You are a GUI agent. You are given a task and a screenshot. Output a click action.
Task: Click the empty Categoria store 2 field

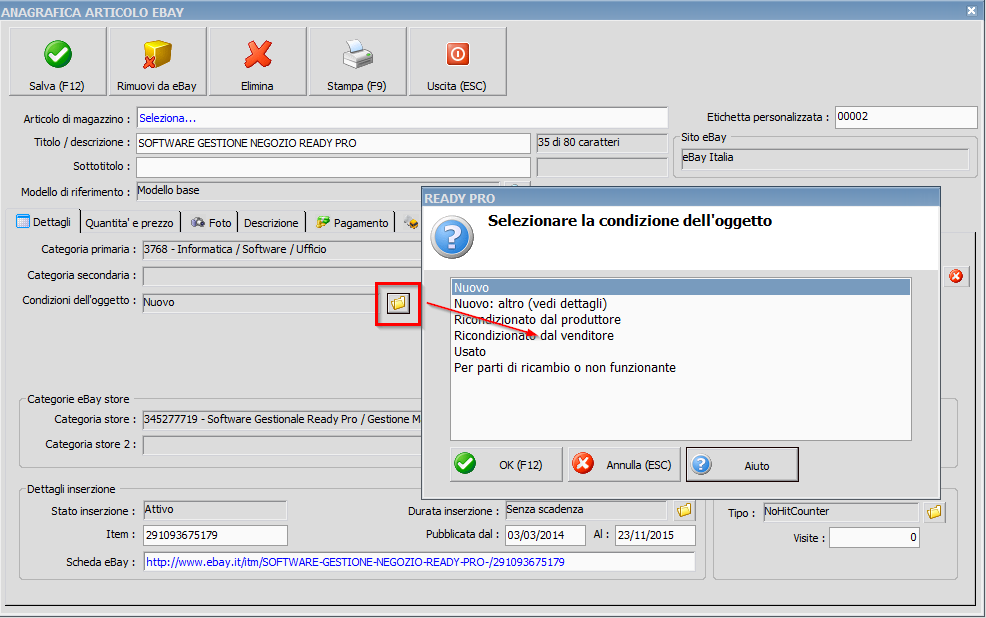pos(282,444)
